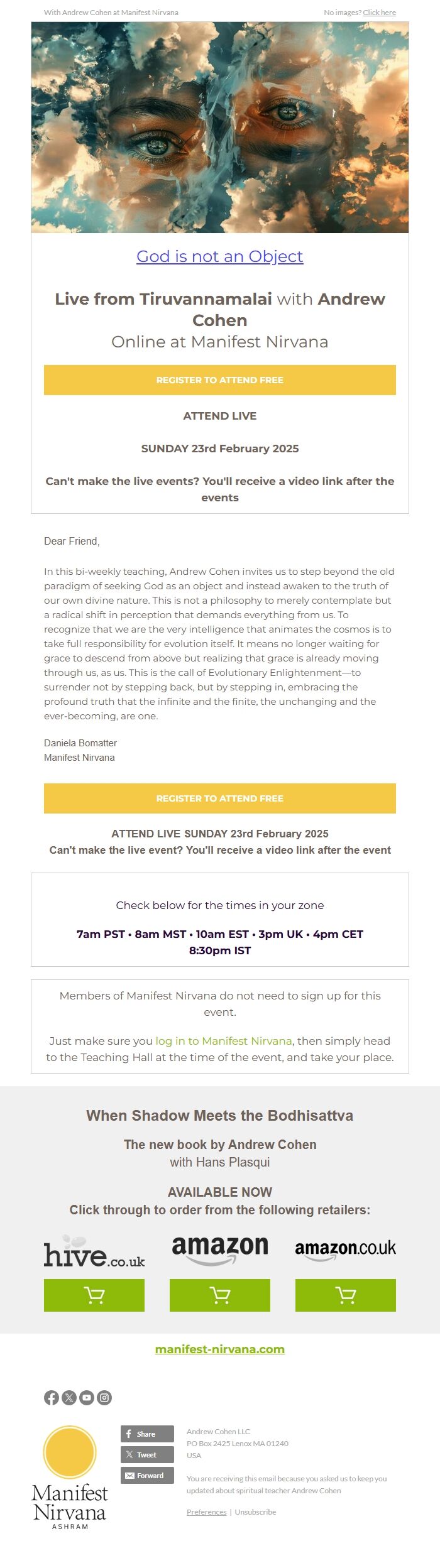Click the shopping cart icon under Amazon

click(x=219, y=1295)
